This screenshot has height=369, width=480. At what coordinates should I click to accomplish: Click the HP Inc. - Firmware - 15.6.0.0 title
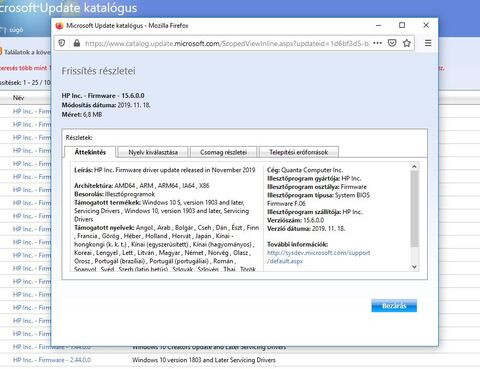pyautogui.click(x=103, y=96)
